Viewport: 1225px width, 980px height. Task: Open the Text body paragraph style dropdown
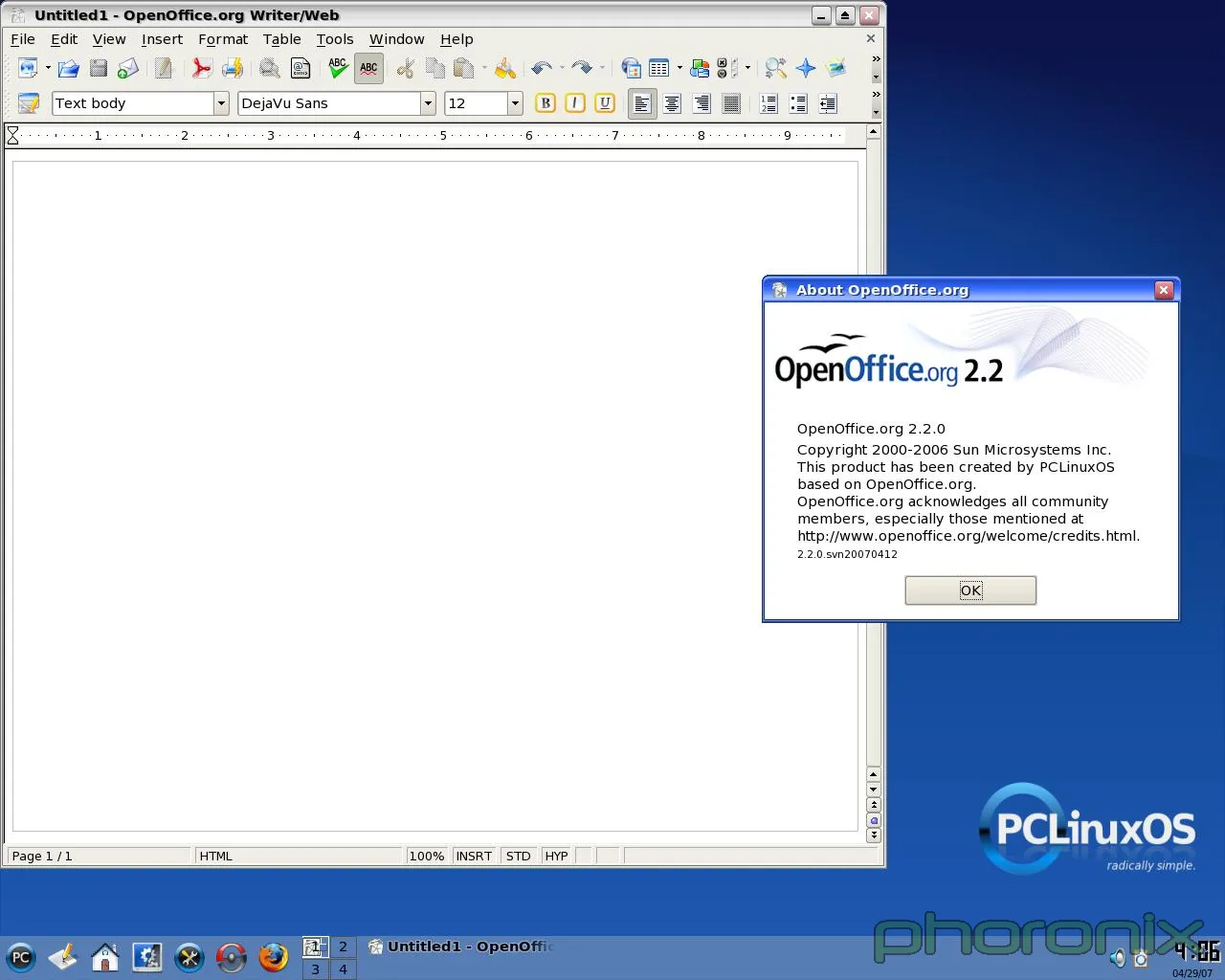(x=221, y=103)
